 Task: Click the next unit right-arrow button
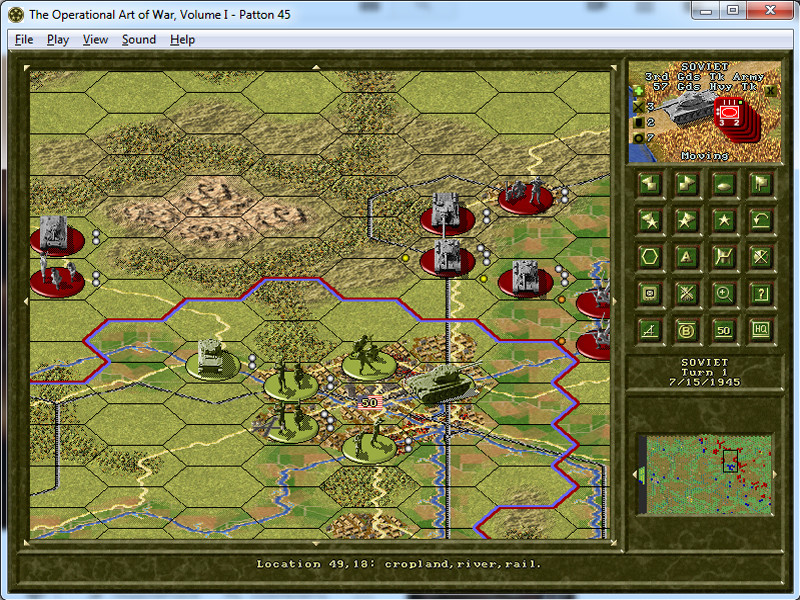pos(687,184)
